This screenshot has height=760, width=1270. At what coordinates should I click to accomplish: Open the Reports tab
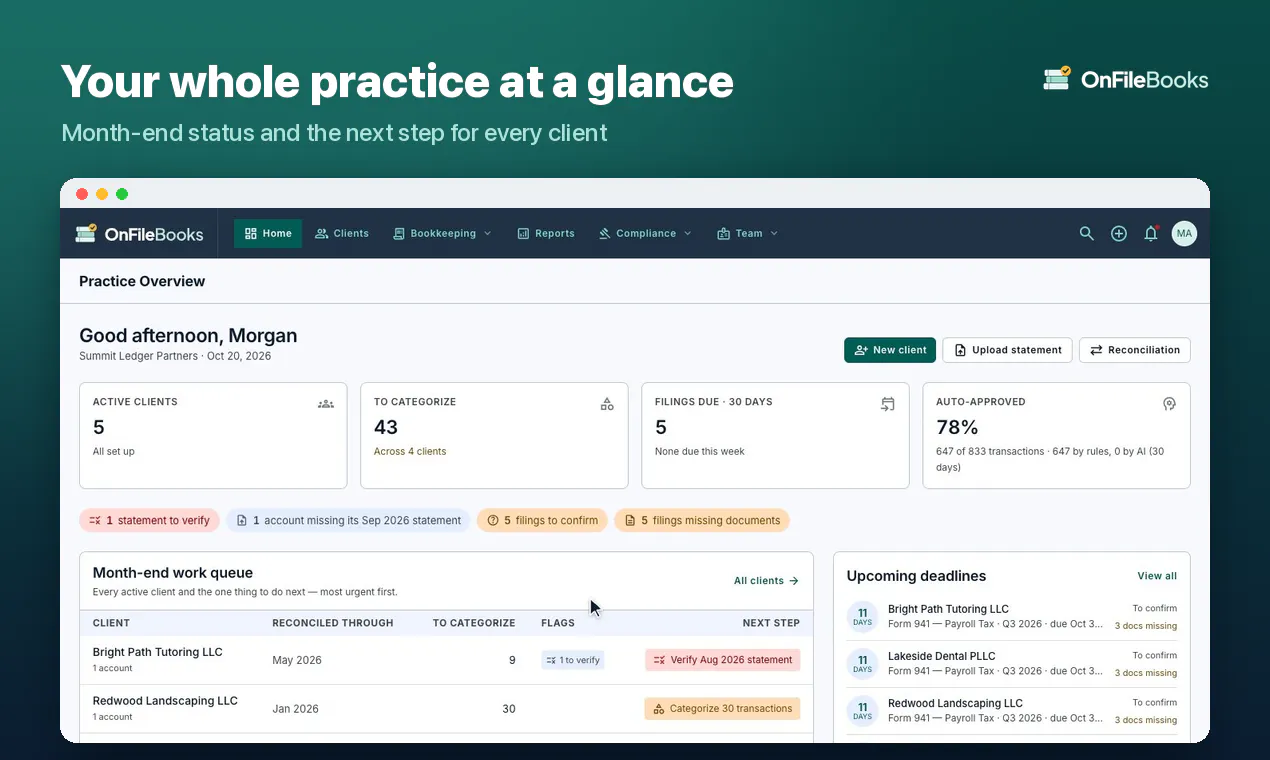click(546, 234)
